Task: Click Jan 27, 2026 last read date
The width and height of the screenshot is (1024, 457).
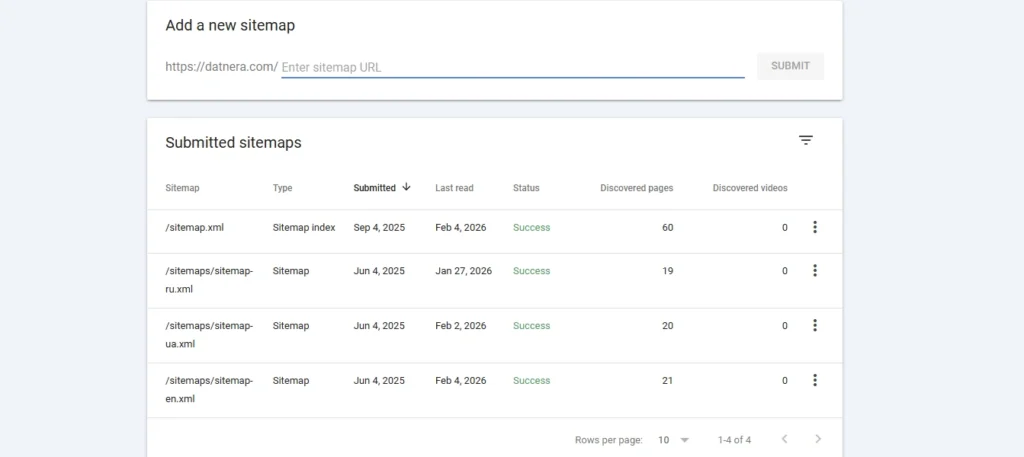Action: (x=463, y=271)
